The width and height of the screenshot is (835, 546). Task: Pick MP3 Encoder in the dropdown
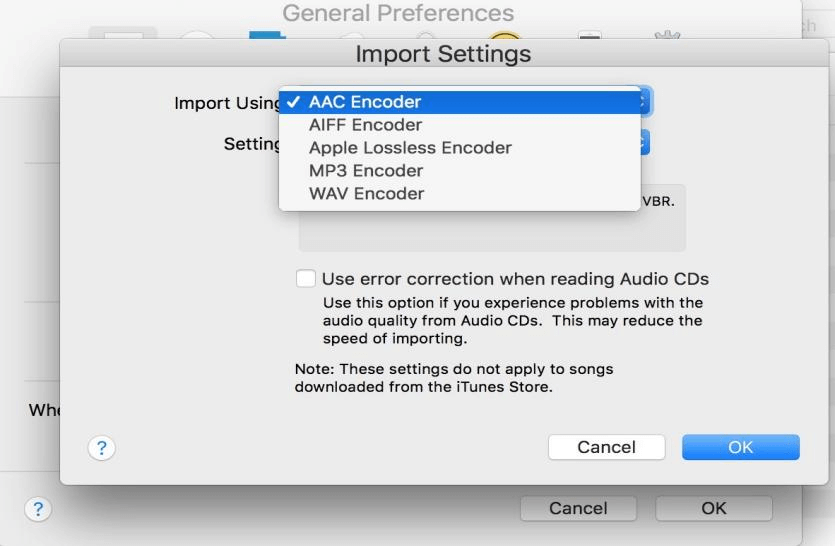pyautogui.click(x=366, y=171)
